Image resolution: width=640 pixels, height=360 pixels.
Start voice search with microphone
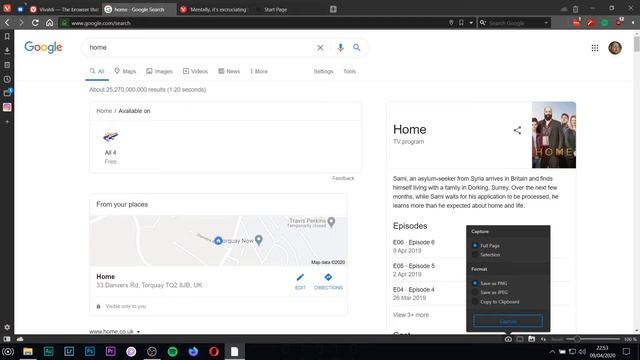[x=340, y=48]
